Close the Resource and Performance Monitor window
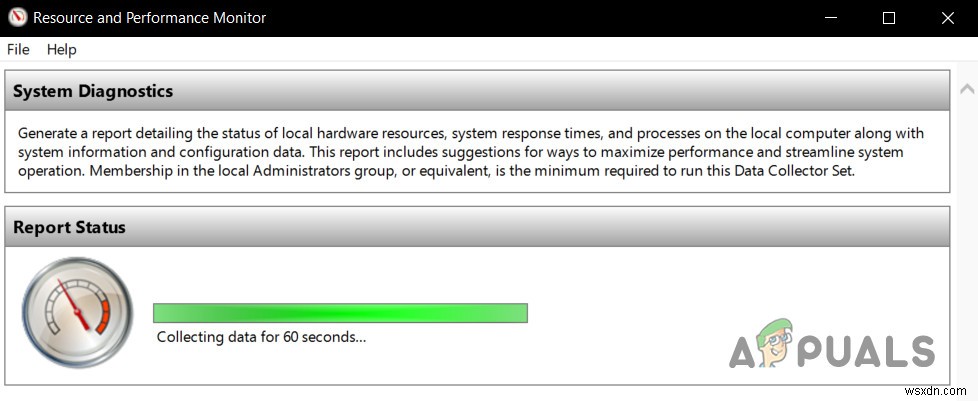This screenshot has width=978, height=401. (x=948, y=18)
